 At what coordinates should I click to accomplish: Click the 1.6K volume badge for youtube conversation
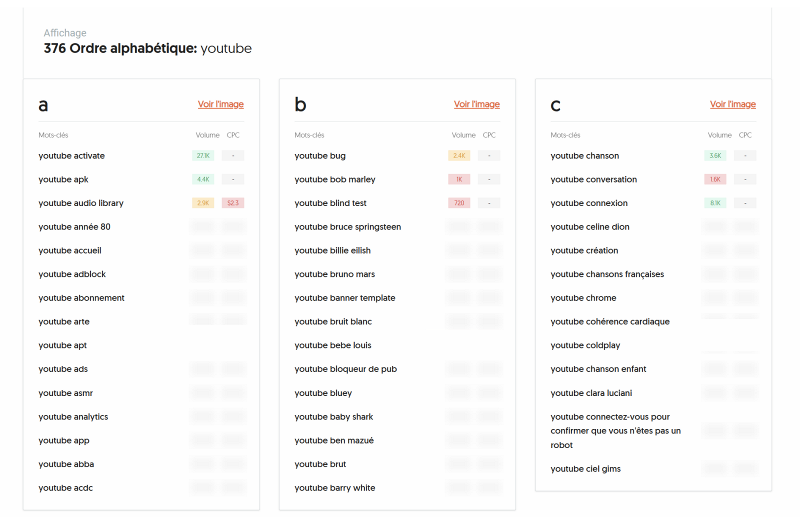pos(715,180)
